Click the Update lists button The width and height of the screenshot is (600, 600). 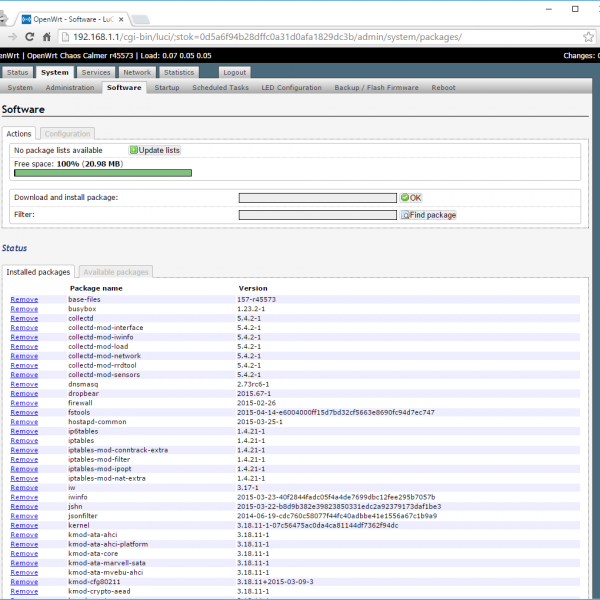(x=155, y=150)
